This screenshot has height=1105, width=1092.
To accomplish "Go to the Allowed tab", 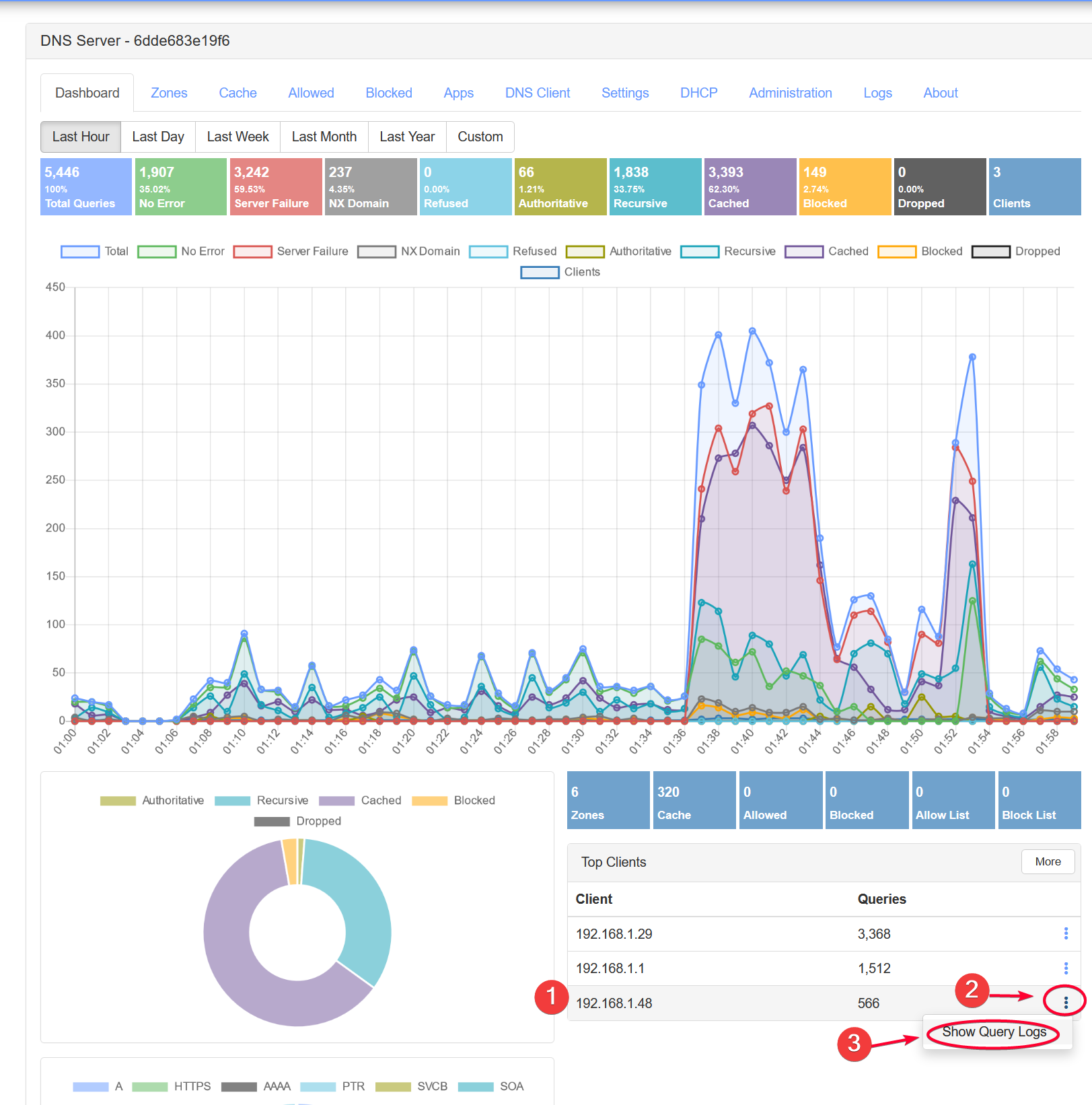I will coord(311,93).
